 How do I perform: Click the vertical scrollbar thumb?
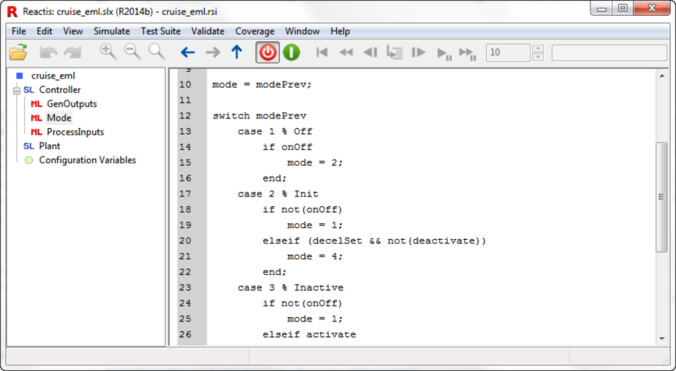click(x=662, y=197)
